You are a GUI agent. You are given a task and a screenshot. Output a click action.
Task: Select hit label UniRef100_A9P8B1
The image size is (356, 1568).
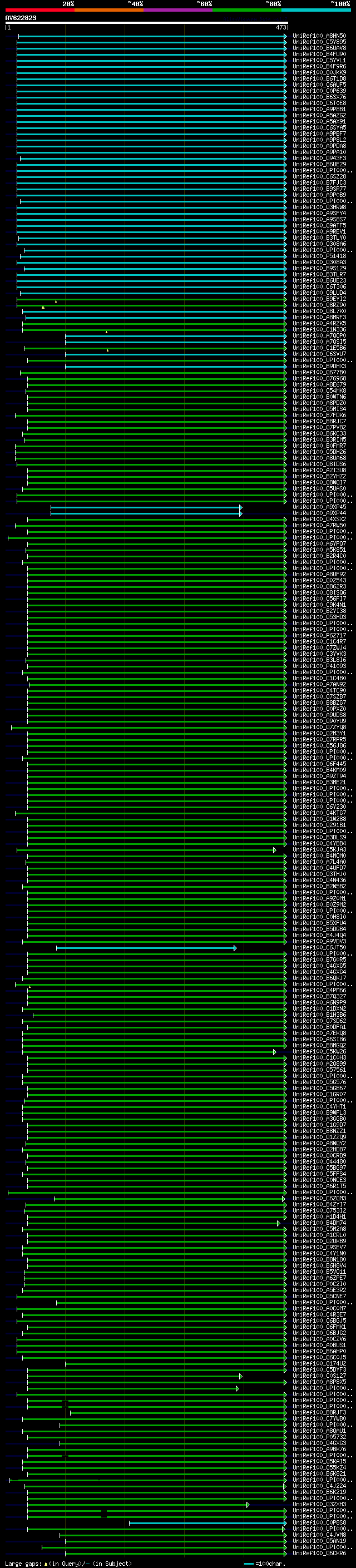point(319,110)
